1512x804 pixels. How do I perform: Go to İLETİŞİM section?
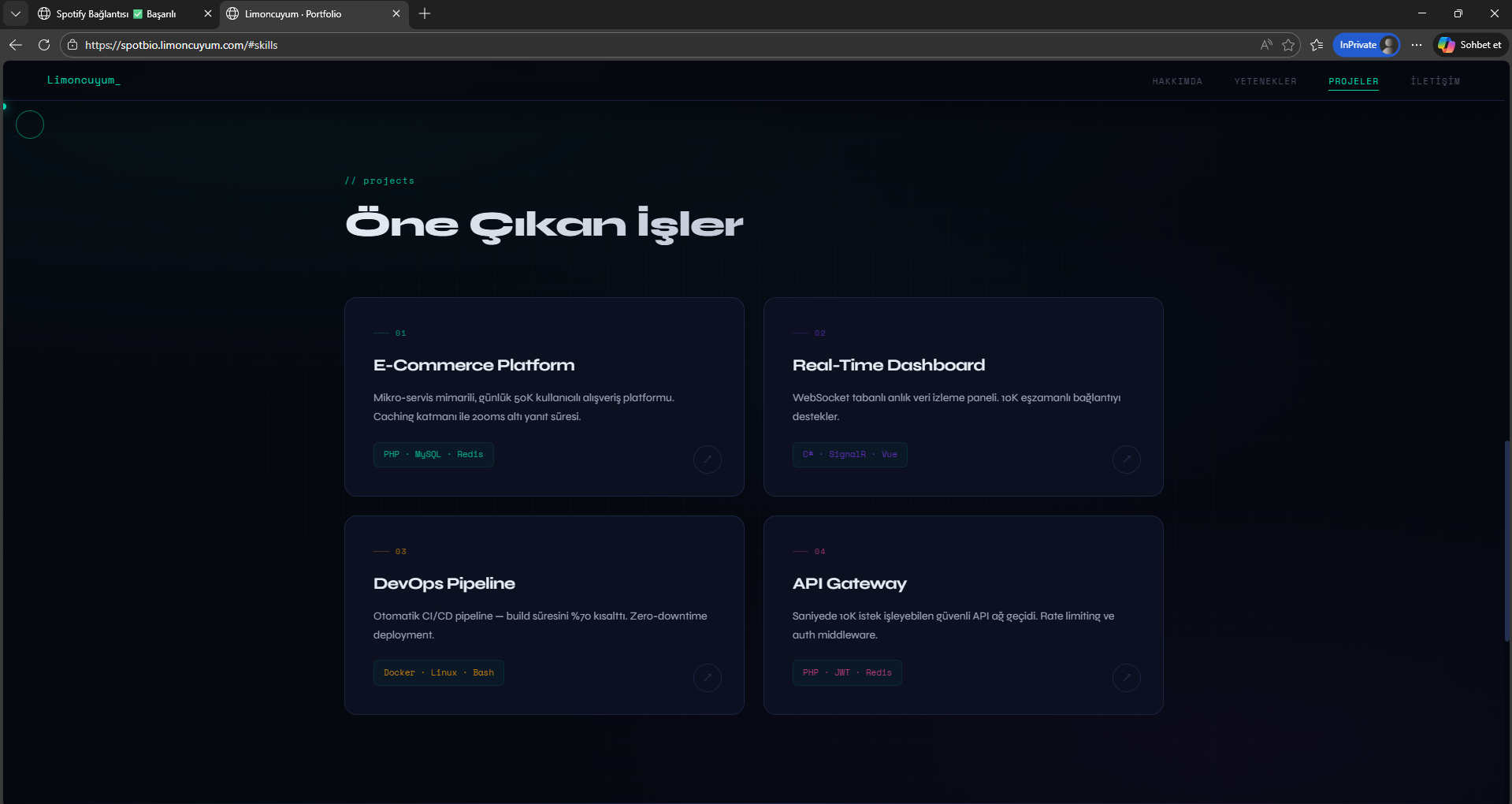[1435, 81]
